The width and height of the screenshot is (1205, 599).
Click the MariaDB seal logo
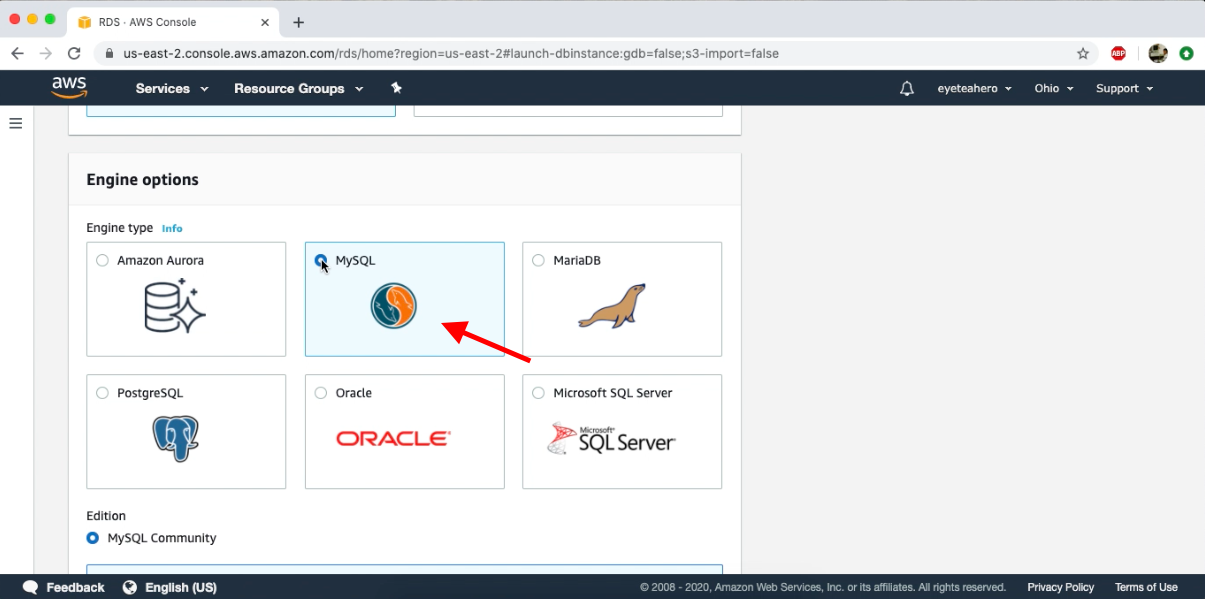point(612,306)
